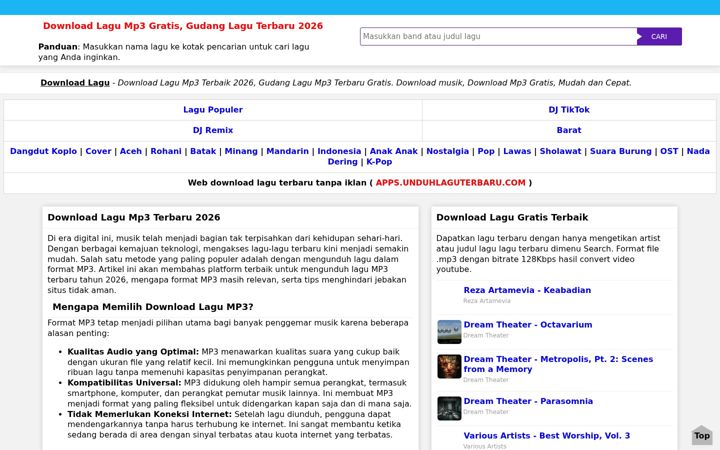720x450 pixels.
Task: Open the DJ Remix category
Action: click(x=213, y=130)
